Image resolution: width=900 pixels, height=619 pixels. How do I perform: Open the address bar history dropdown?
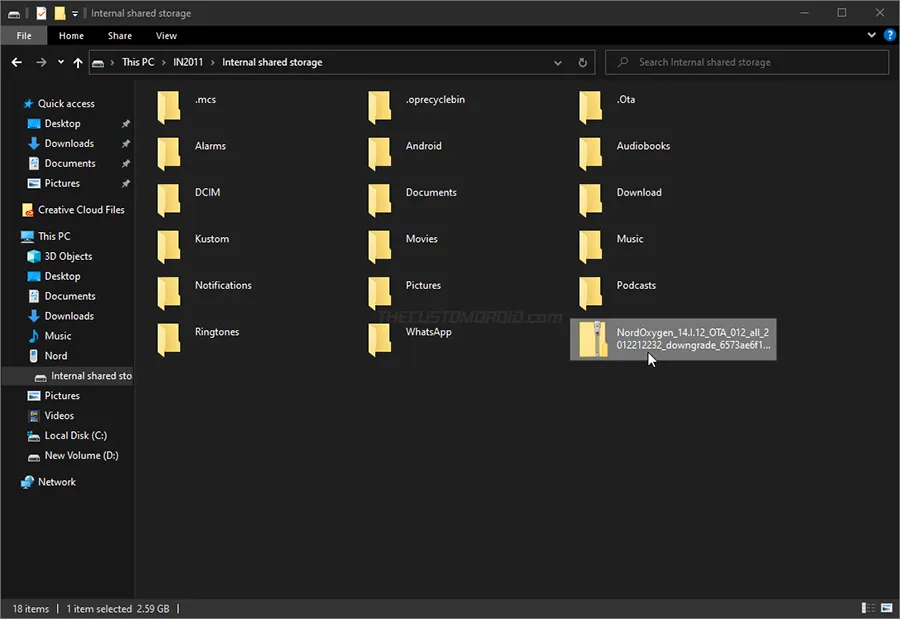click(557, 62)
